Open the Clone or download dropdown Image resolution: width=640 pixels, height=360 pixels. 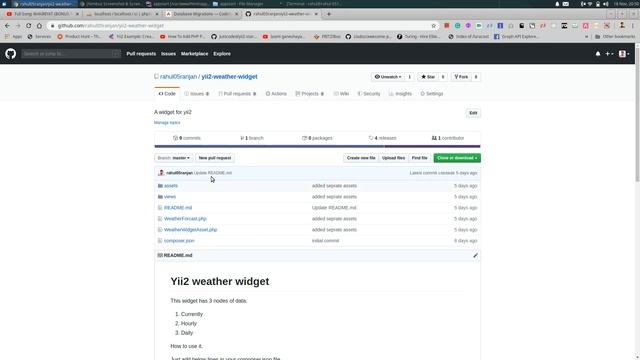457,158
